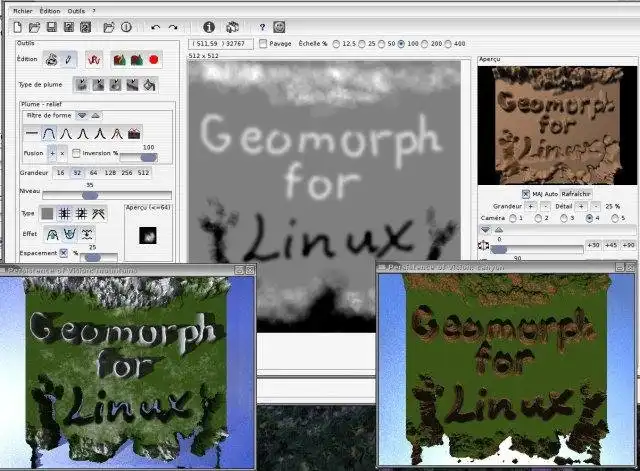
Task: Collapse filtre de forme with up arrow
Action: pyautogui.click(x=96, y=116)
